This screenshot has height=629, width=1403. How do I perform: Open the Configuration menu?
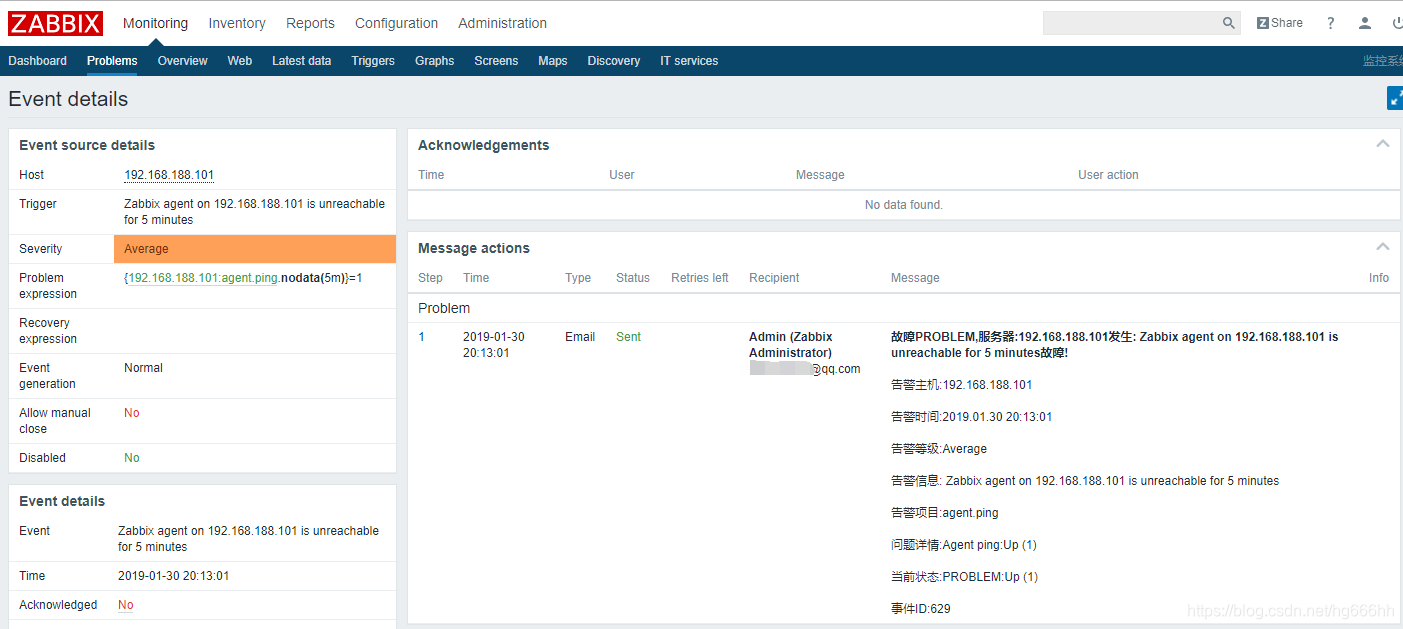(396, 23)
